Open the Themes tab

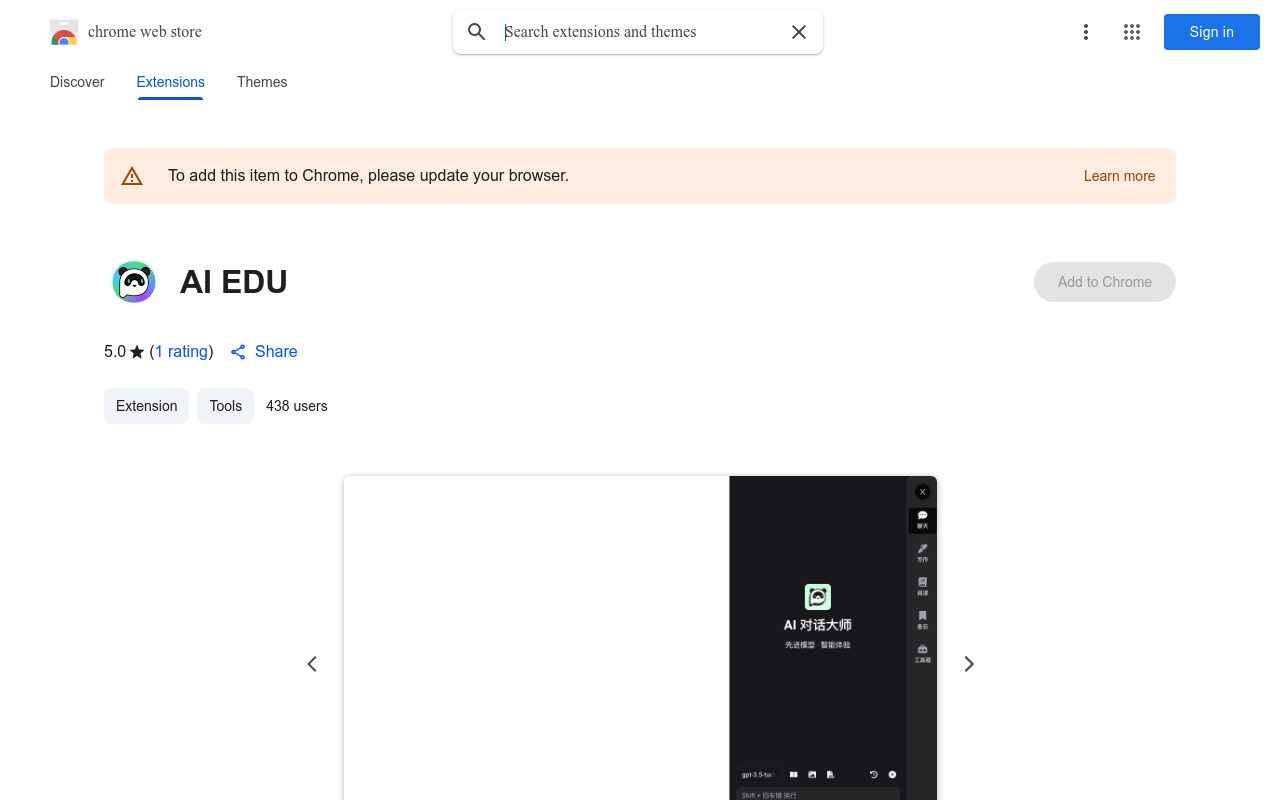point(262,82)
